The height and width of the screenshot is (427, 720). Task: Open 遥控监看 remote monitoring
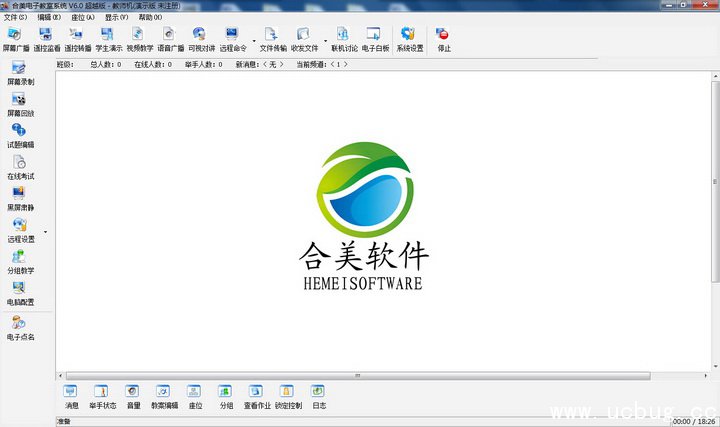[x=47, y=39]
